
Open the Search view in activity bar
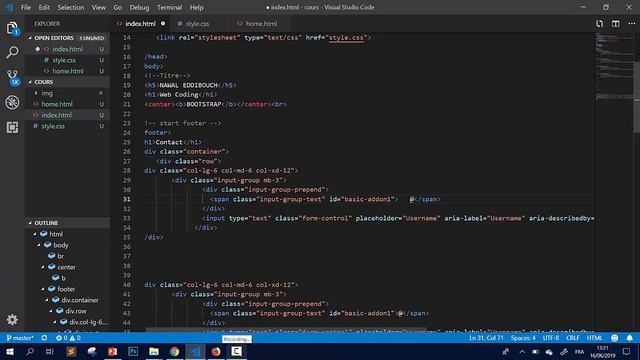point(12,52)
